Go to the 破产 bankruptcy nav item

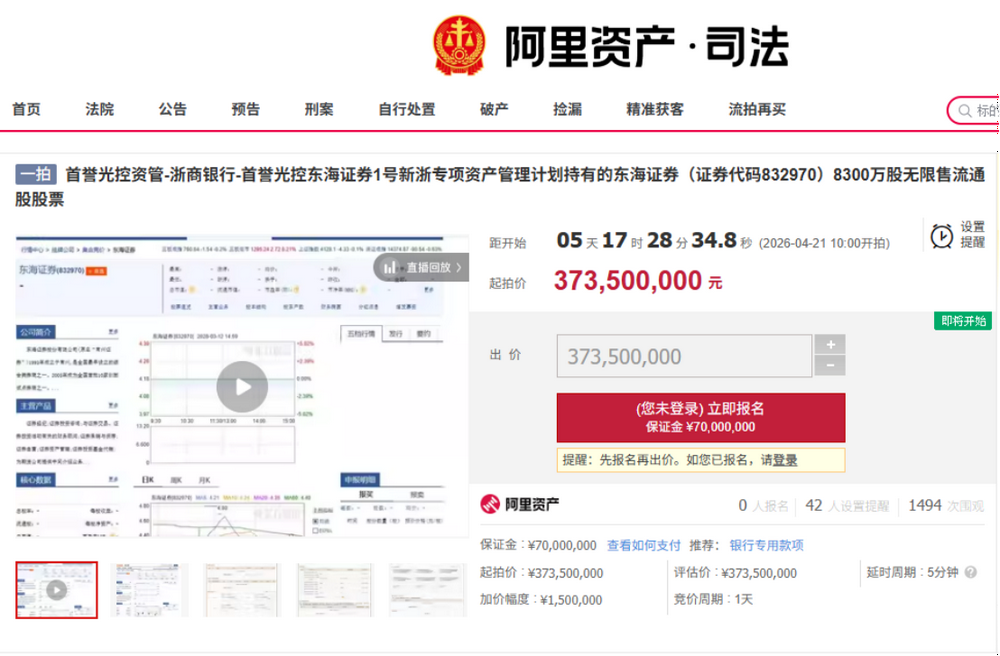pos(494,109)
